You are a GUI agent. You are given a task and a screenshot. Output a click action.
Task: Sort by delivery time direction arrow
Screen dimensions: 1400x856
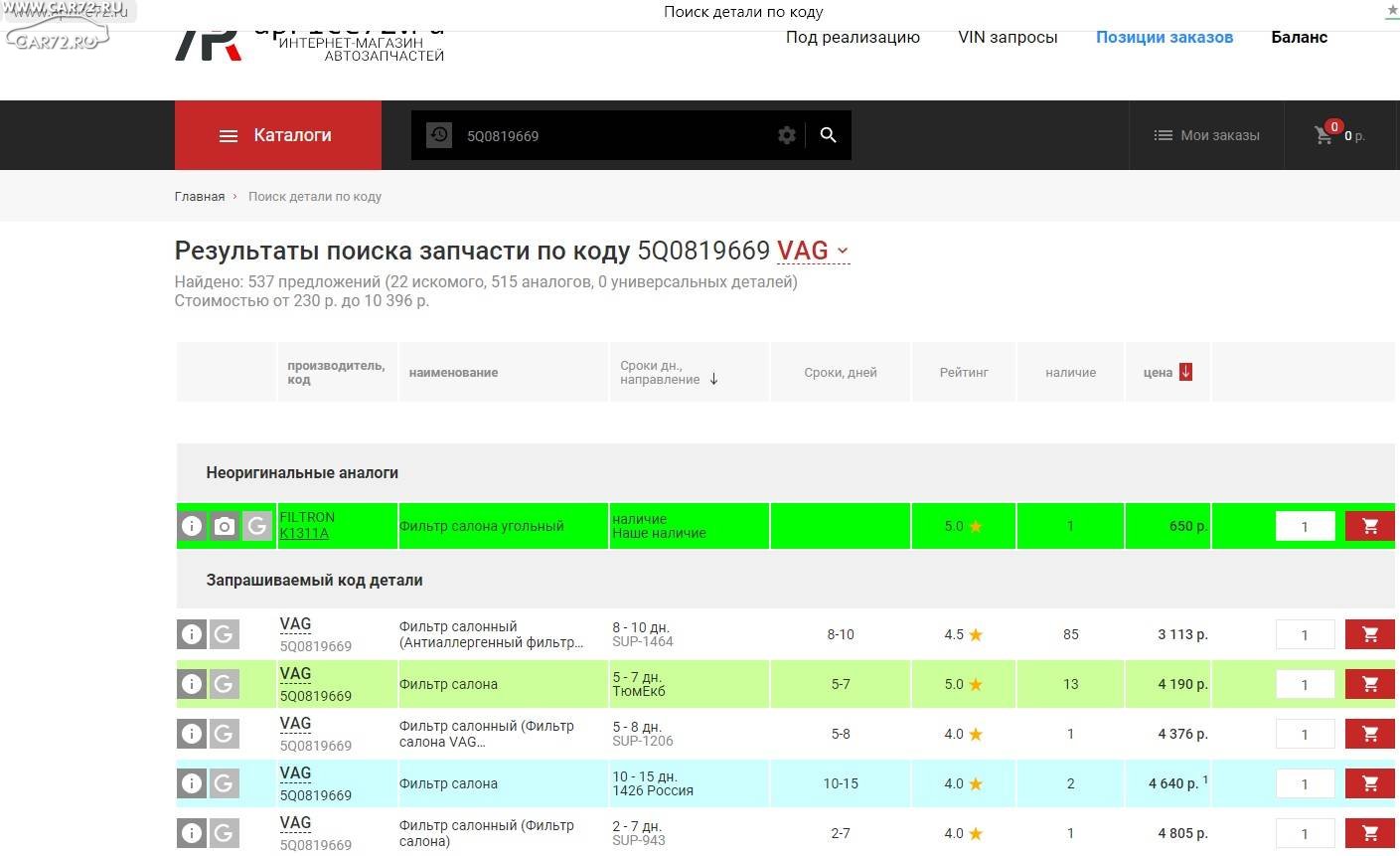(713, 379)
